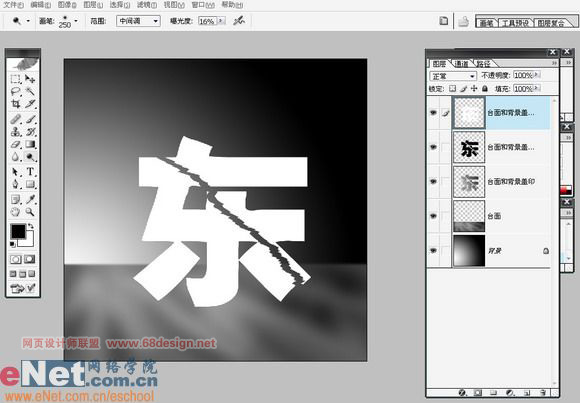
Task: Open the 范围 range dropdown
Action: [x=138, y=21]
